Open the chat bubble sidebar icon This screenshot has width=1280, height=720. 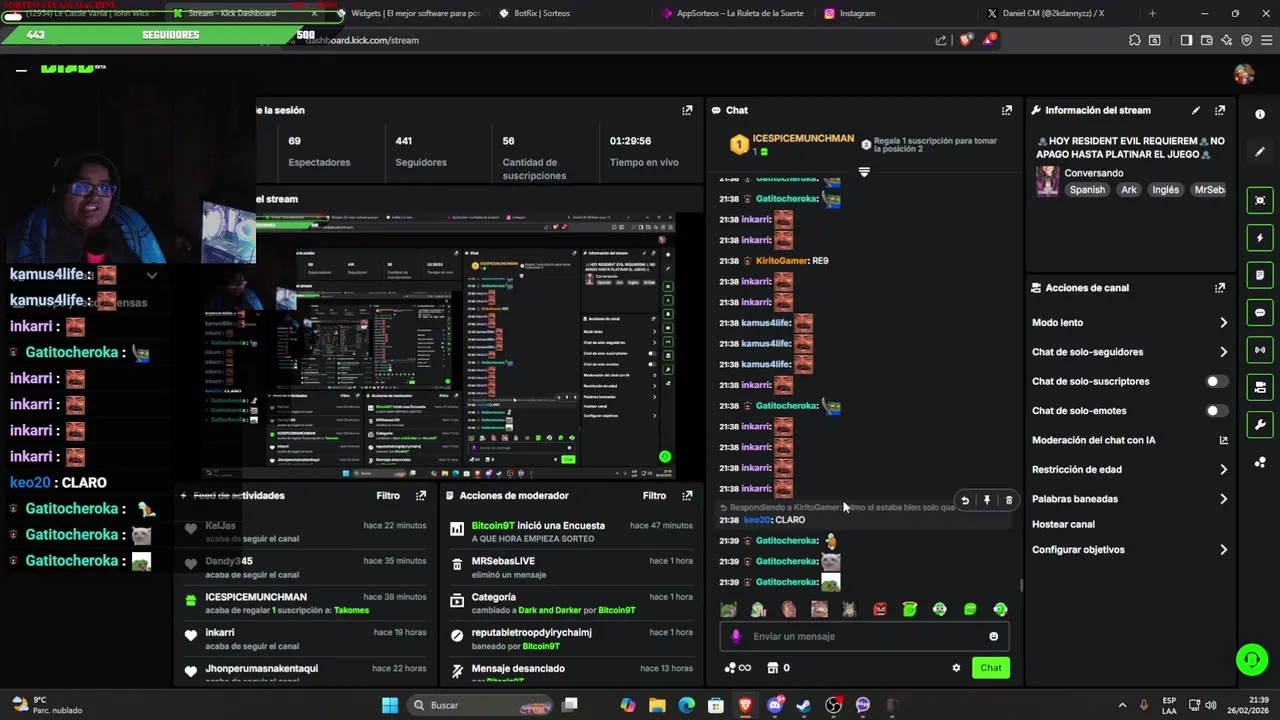pos(1260,313)
